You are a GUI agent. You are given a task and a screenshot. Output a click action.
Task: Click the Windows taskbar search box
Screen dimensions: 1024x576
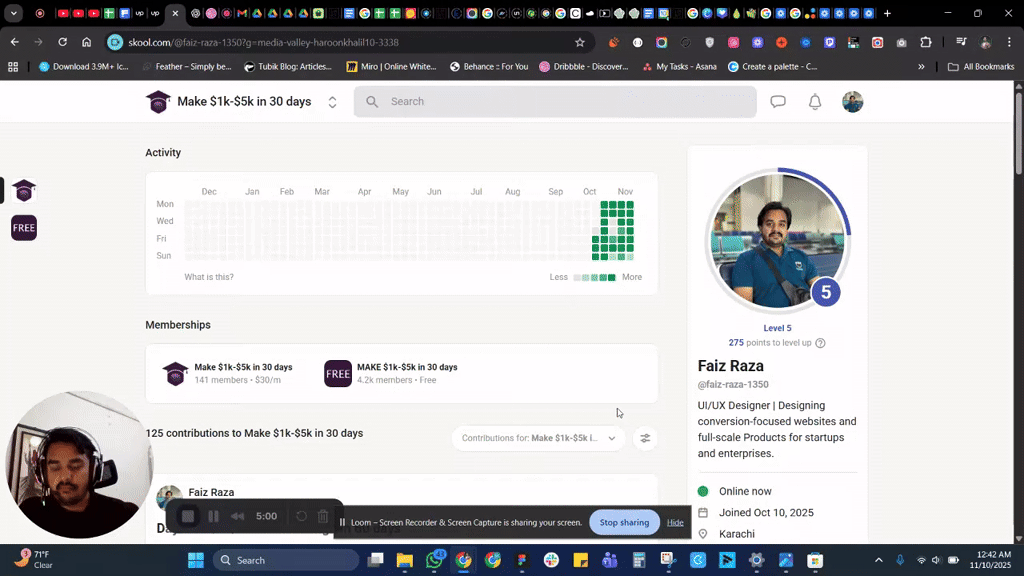(286, 560)
